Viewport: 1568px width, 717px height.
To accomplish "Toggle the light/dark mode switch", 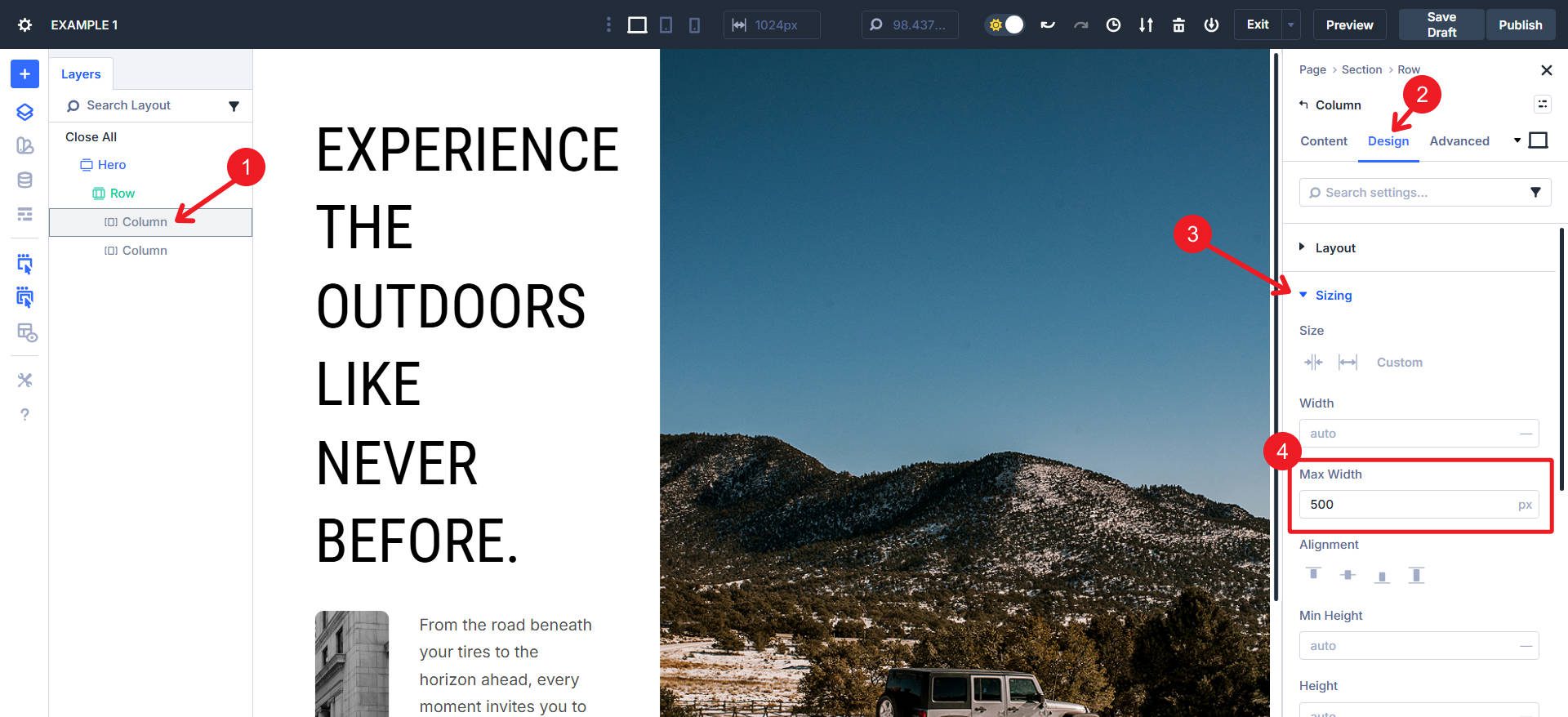I will click(x=1004, y=25).
